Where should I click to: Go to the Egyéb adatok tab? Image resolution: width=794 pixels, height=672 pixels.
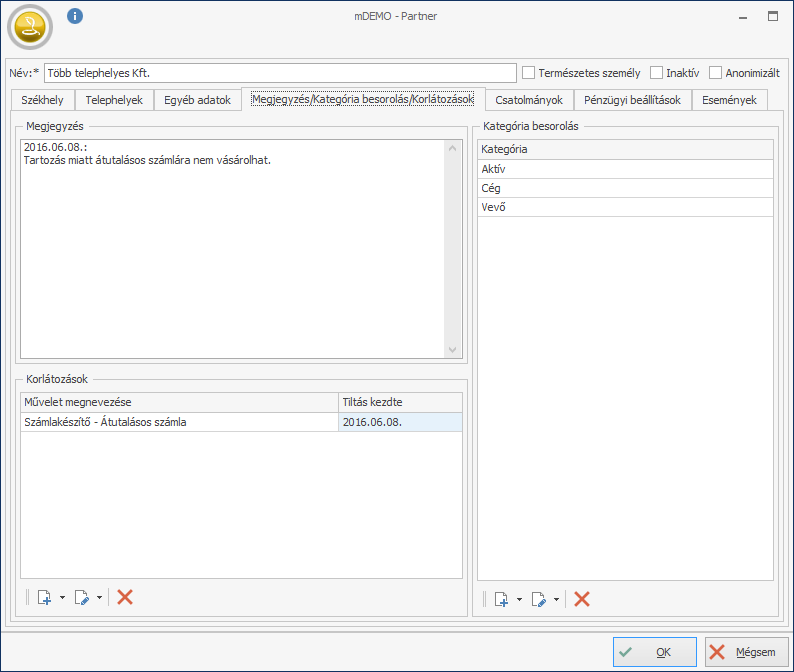197,100
